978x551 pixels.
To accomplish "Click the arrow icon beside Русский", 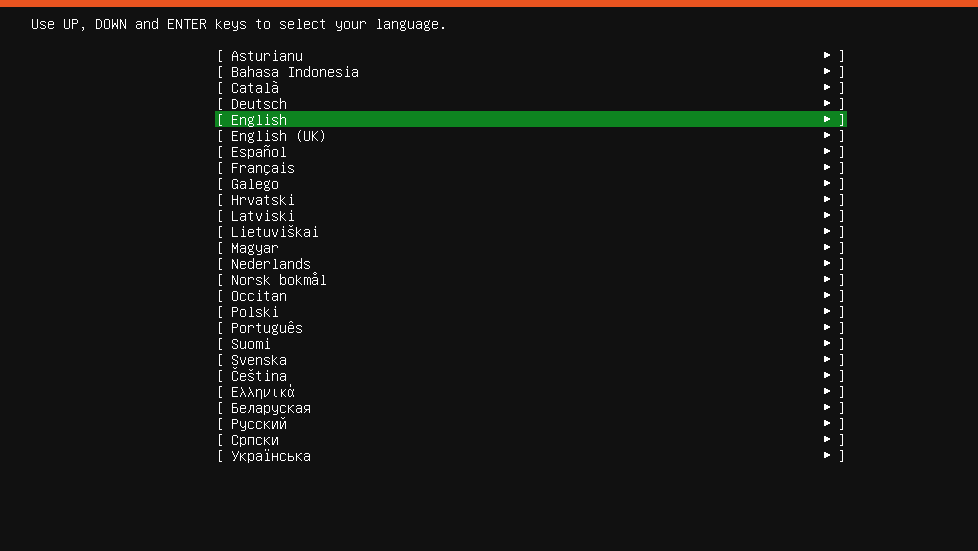I will 827,423.
